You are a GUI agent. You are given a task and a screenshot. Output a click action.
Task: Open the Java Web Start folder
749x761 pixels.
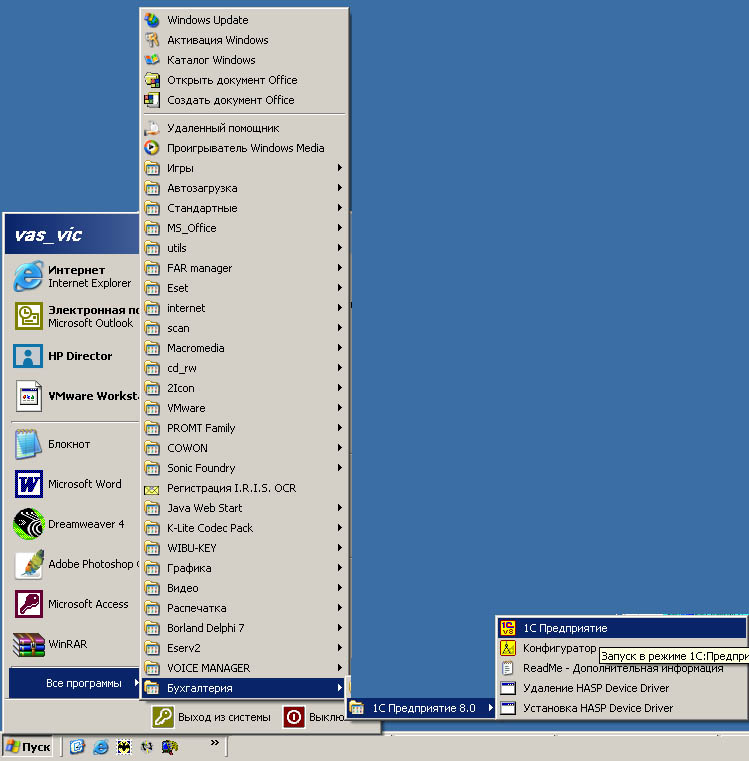tap(244, 508)
